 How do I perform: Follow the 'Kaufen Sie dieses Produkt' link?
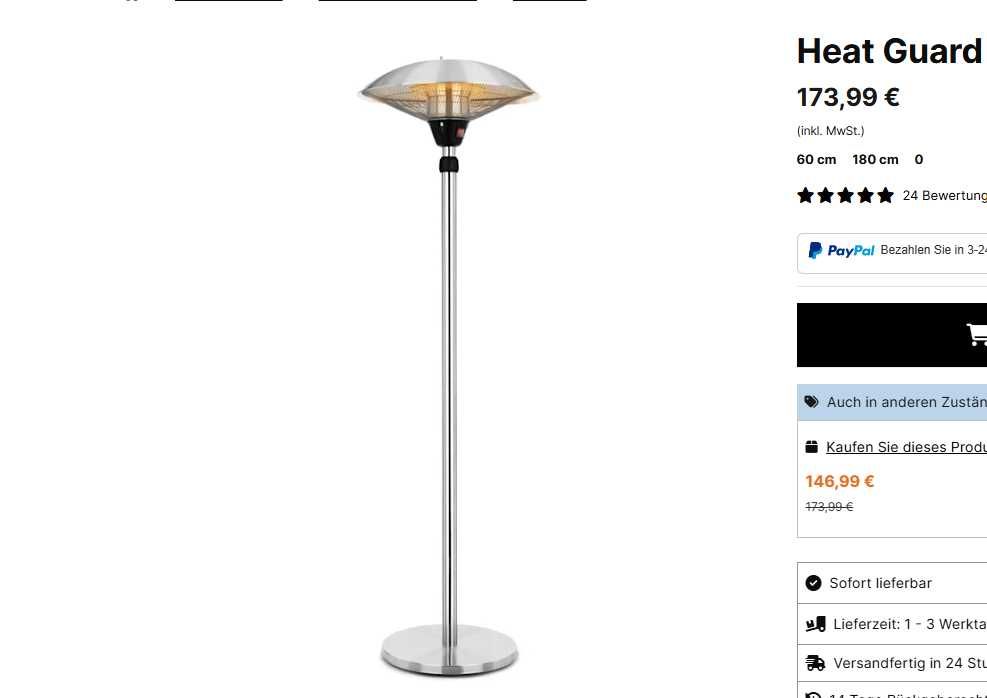click(906, 447)
